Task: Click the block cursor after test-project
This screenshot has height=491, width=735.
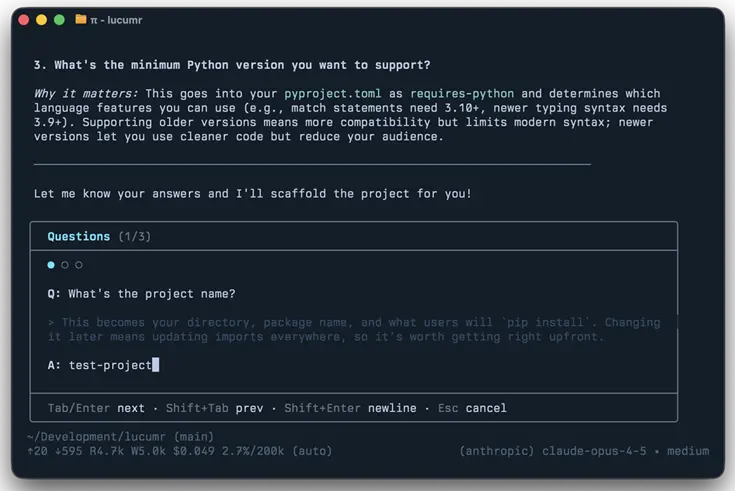Action: click(156, 365)
